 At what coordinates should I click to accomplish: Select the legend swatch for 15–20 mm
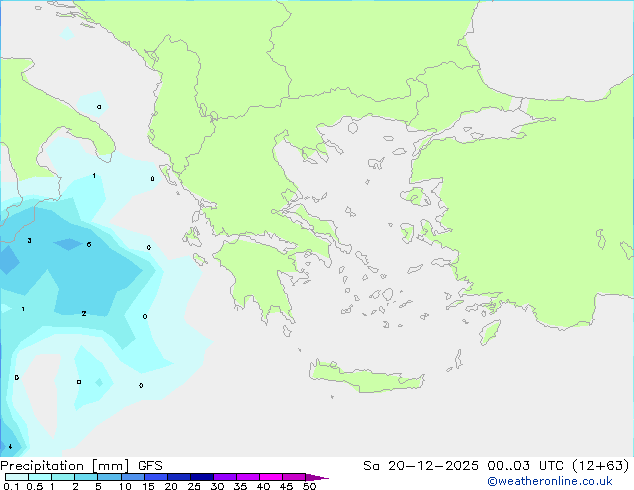pyautogui.click(x=155, y=477)
